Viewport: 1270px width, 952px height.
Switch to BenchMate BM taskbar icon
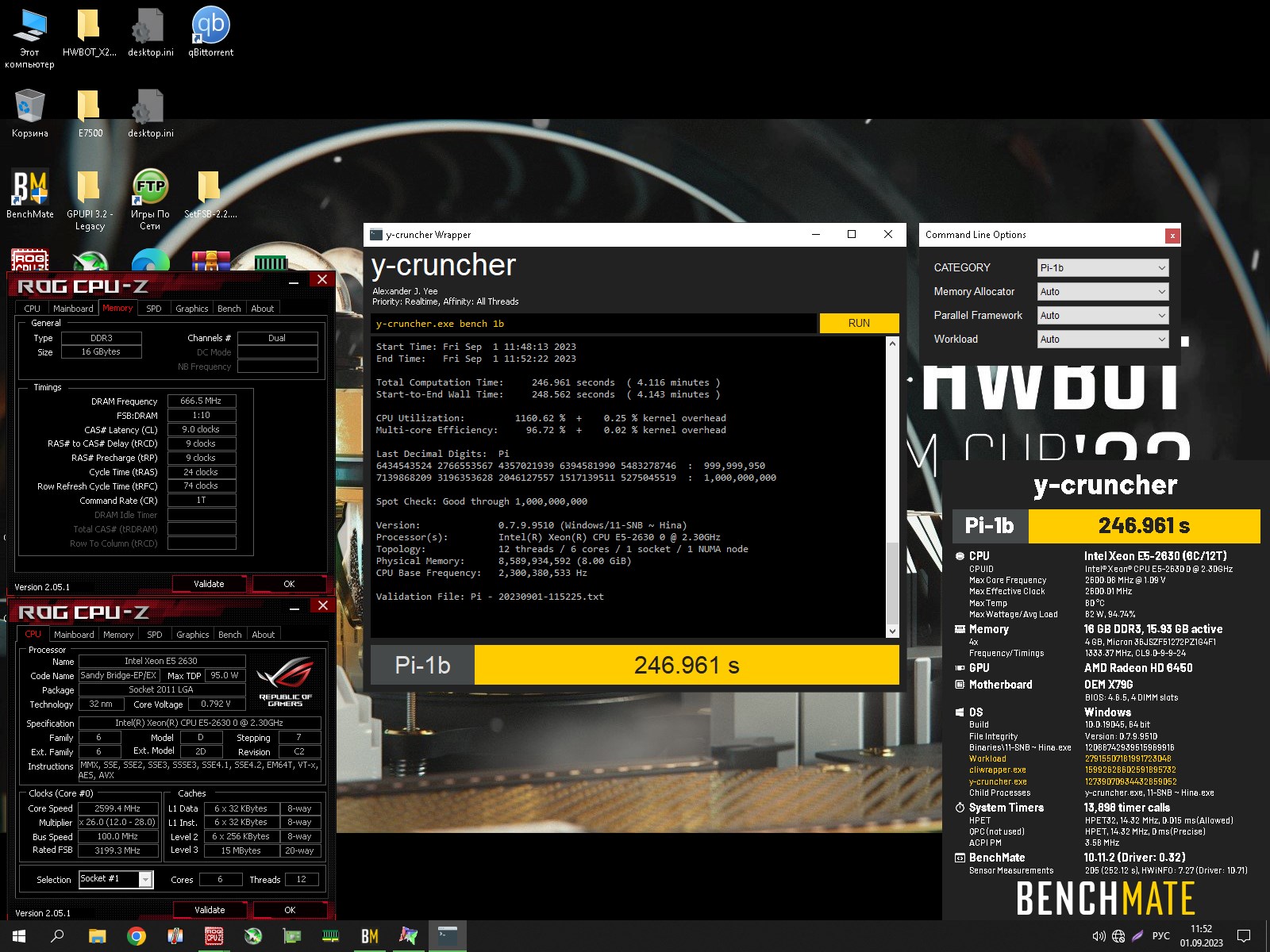(x=370, y=936)
